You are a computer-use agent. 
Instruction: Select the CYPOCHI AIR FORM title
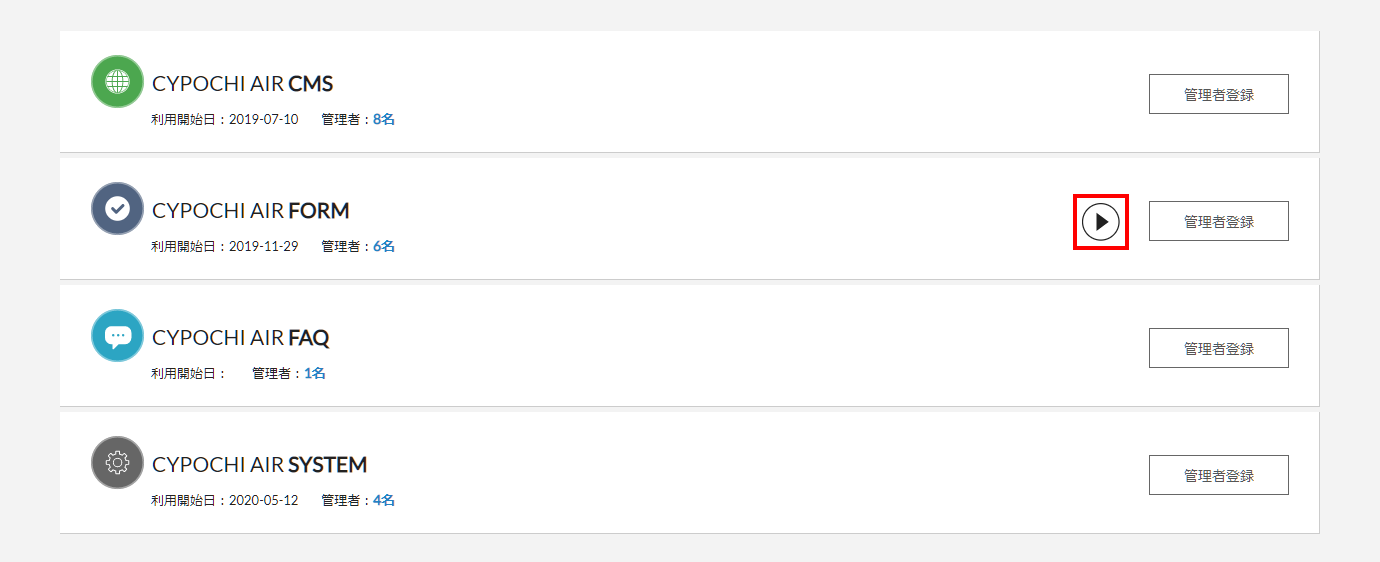(x=251, y=211)
